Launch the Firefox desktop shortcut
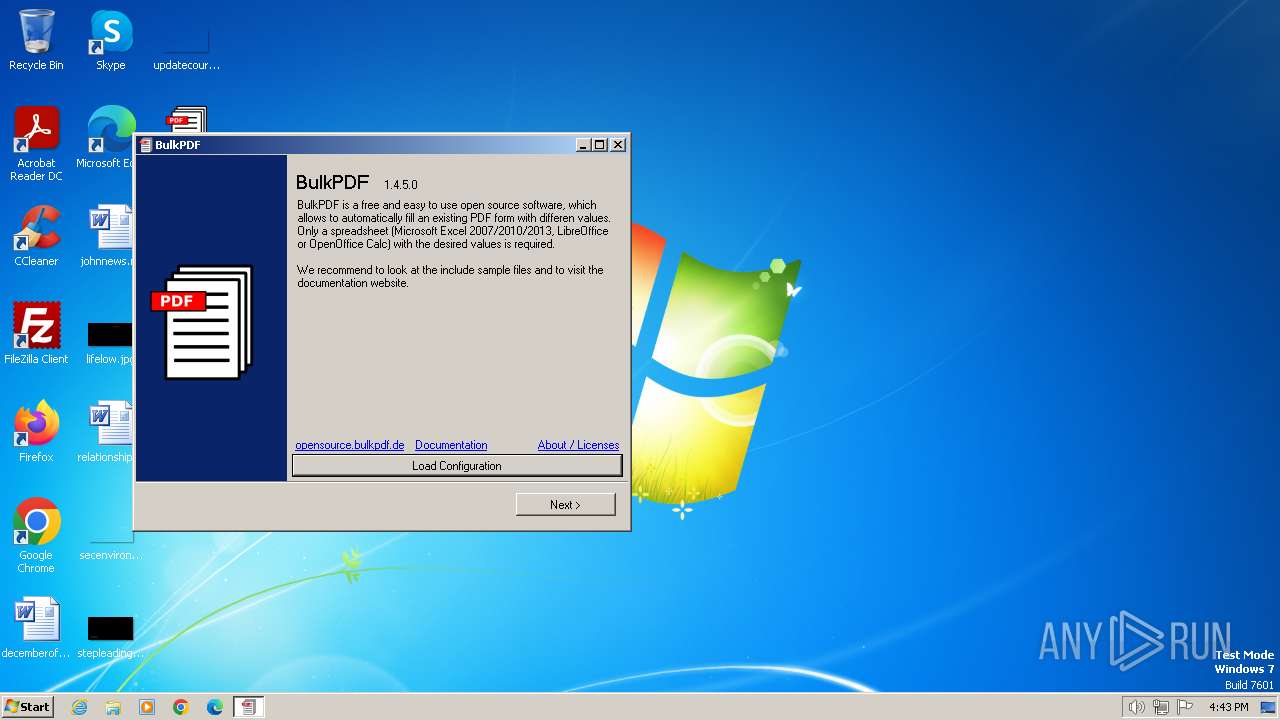Screen dimensions: 1280x720 [x=36, y=431]
